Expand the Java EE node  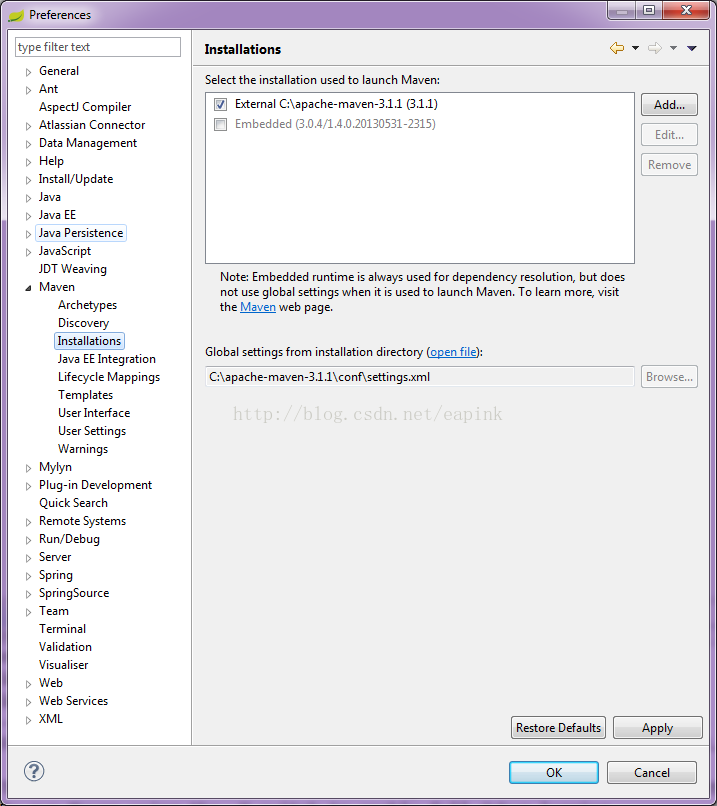click(x=29, y=216)
